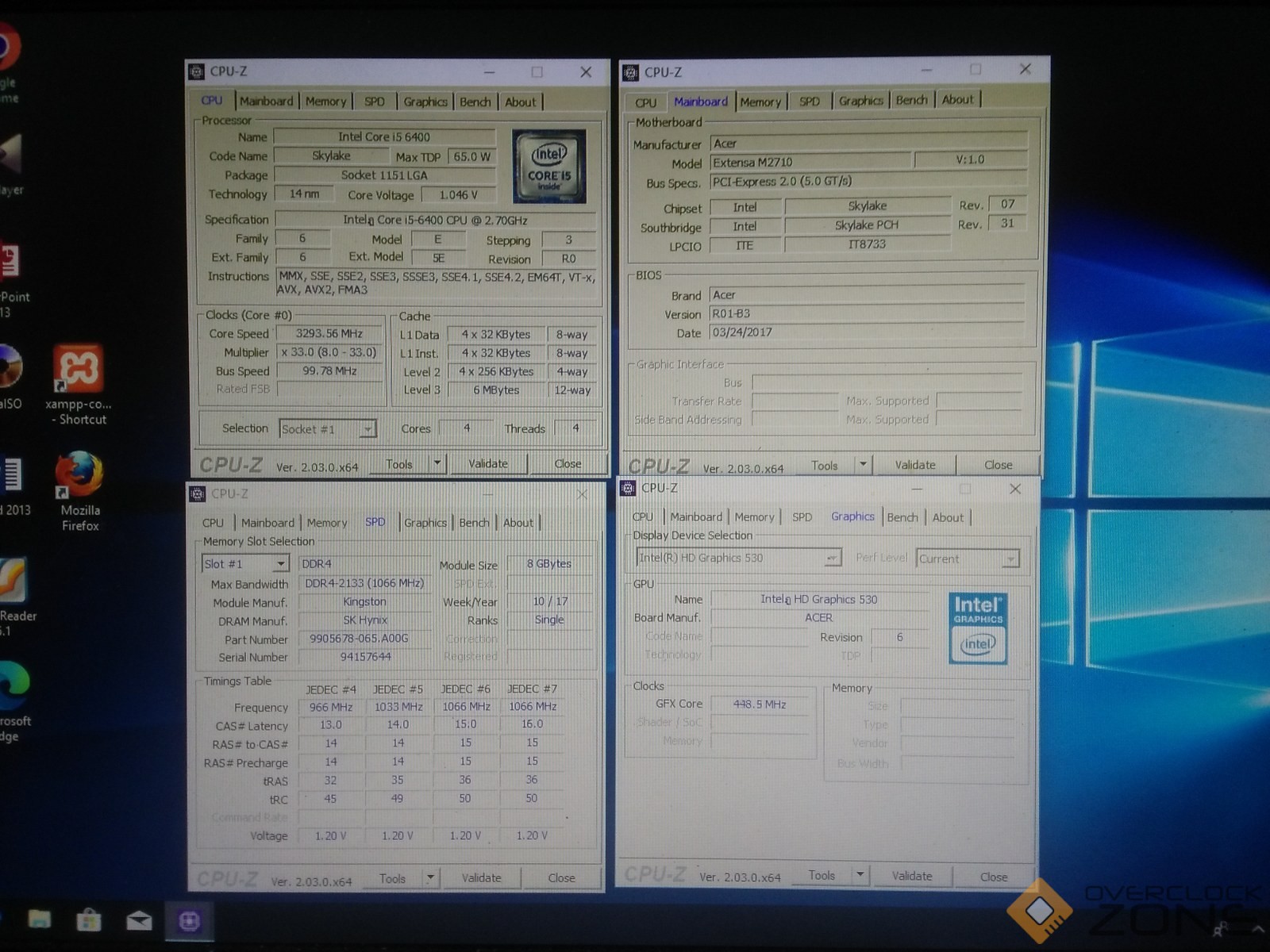Close the bottom-right CPU-Z Graphics window
This screenshot has width=1270, height=952.
(x=1015, y=489)
